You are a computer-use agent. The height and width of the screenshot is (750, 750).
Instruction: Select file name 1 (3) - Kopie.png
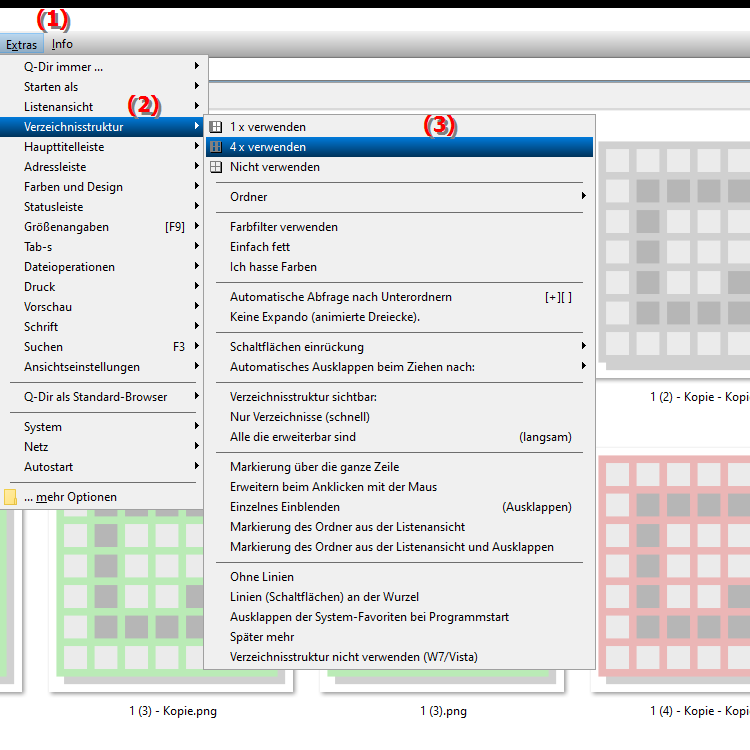coord(173,711)
